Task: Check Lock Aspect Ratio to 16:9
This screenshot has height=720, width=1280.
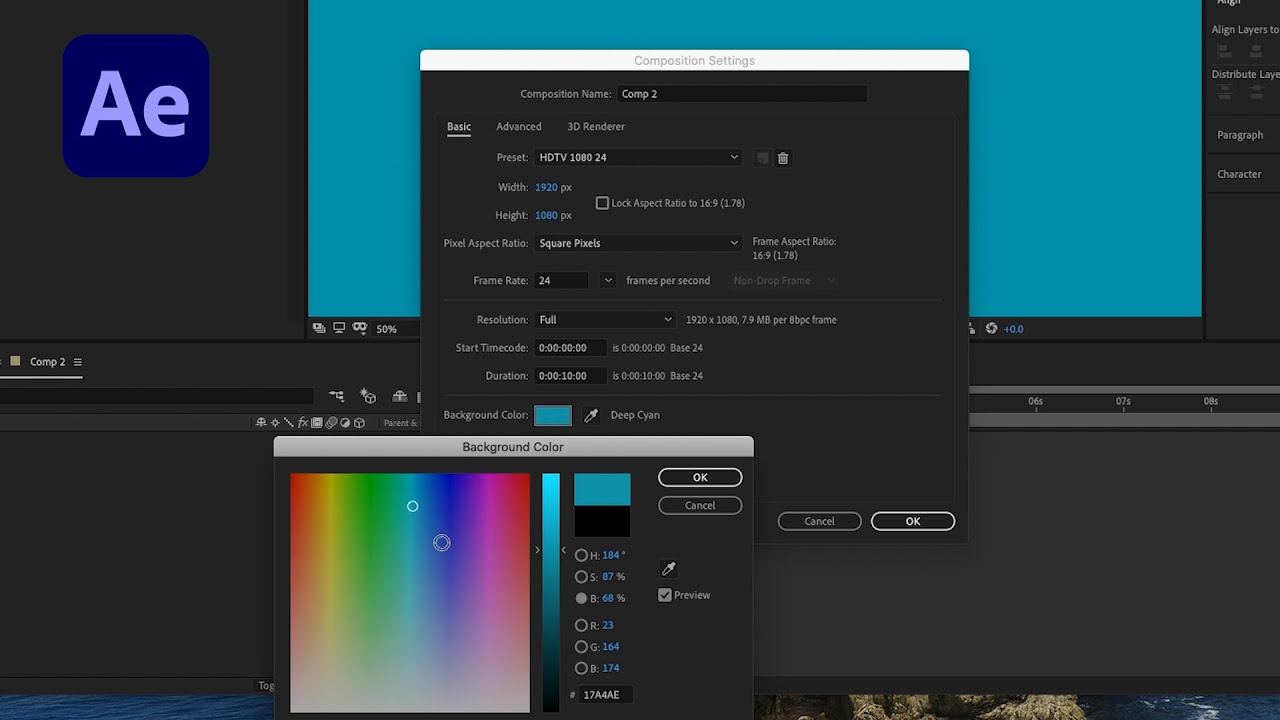Action: coord(602,203)
